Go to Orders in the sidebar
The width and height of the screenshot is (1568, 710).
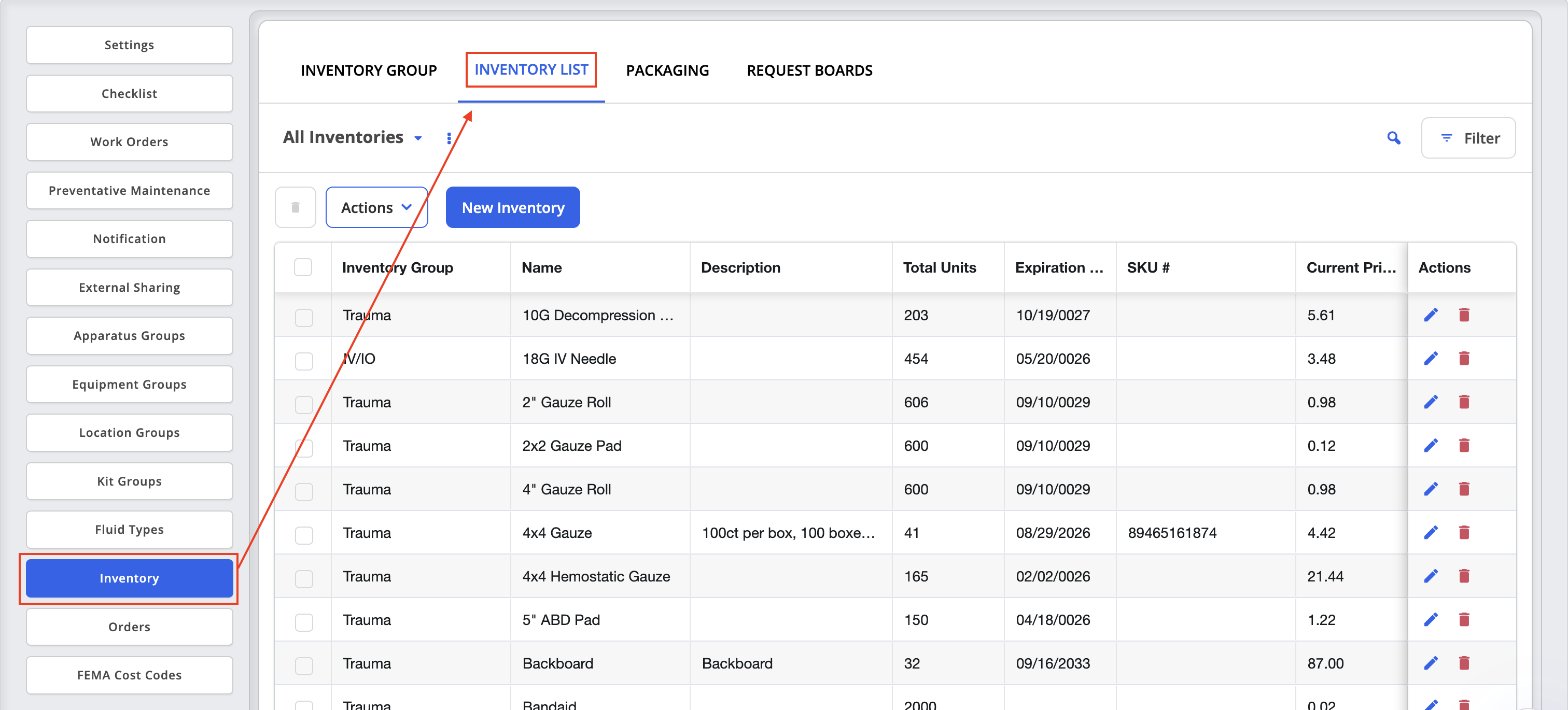coord(129,627)
